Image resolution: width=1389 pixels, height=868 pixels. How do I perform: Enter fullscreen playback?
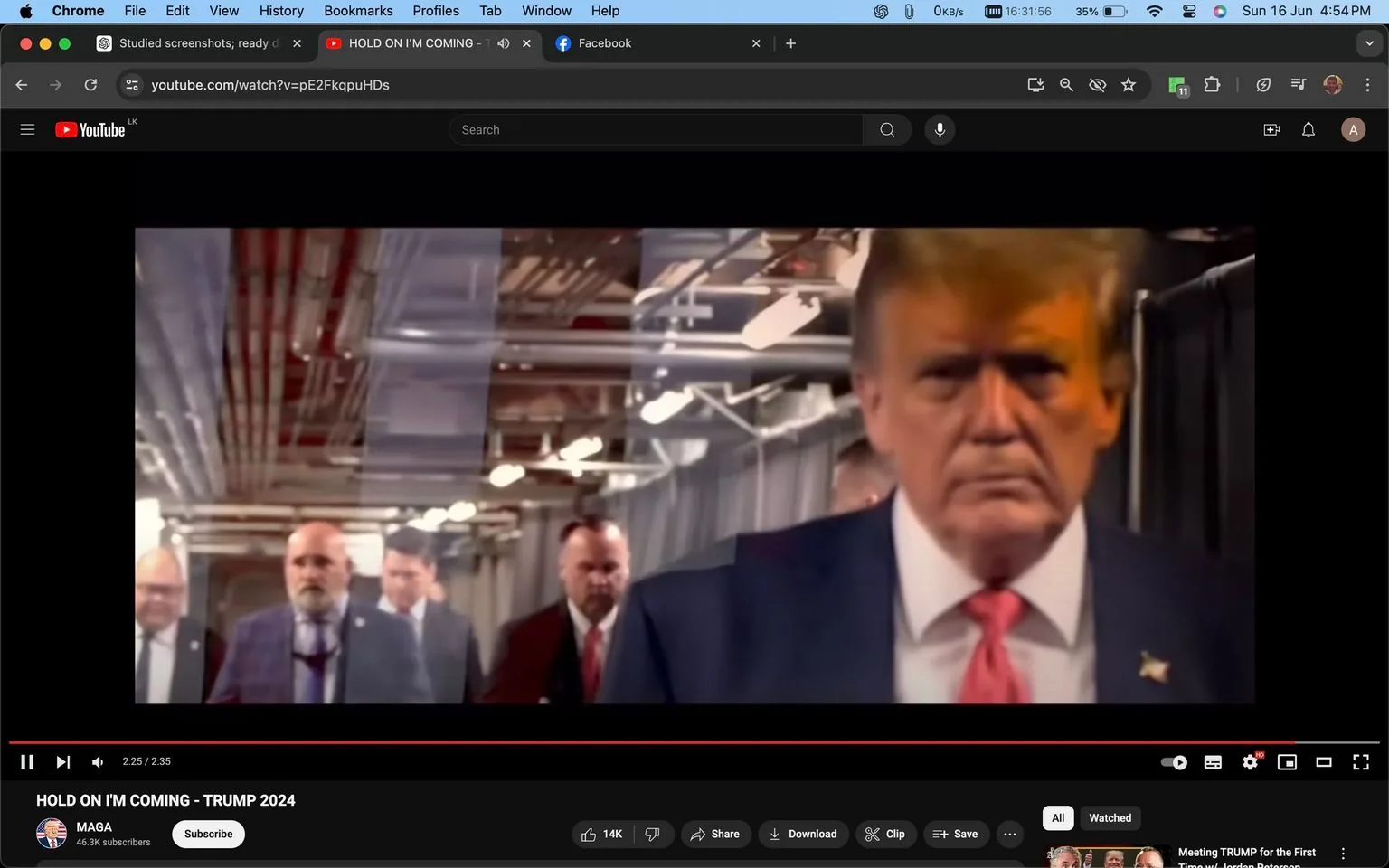tap(1360, 761)
